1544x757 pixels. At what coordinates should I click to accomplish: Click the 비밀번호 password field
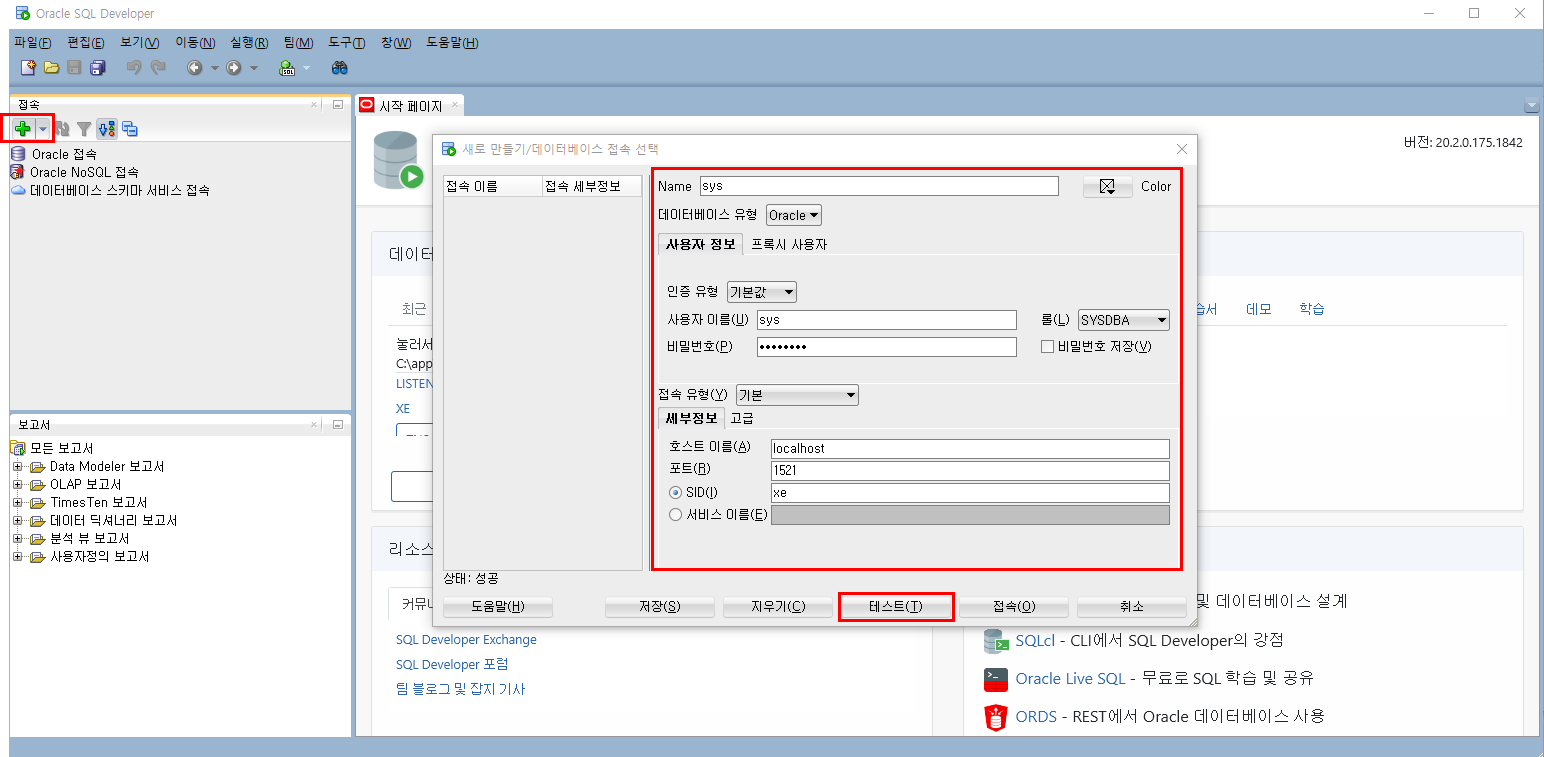pyautogui.click(x=886, y=347)
